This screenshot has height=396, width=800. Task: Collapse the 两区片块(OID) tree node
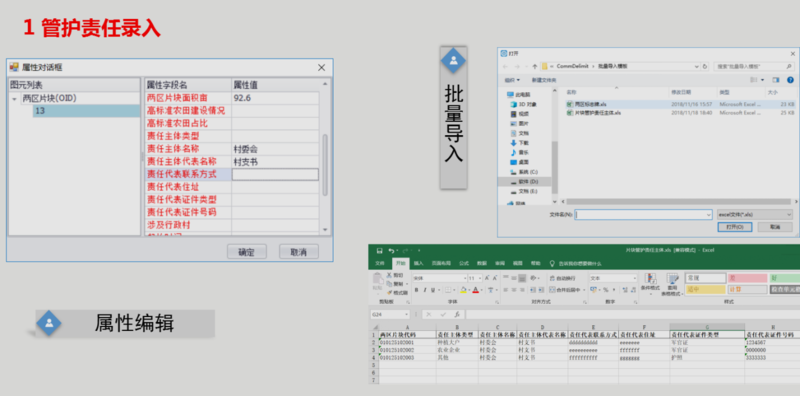14,99
